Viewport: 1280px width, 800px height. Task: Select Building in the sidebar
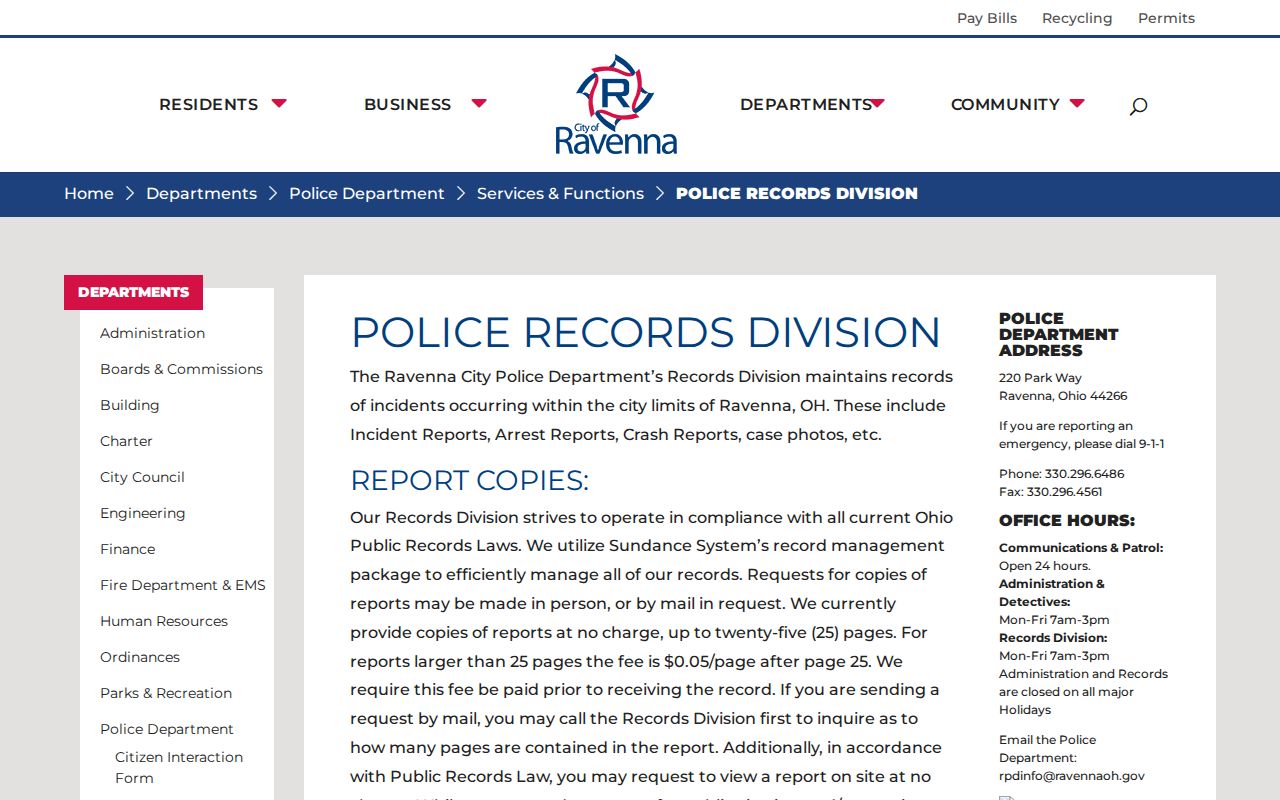pos(129,405)
